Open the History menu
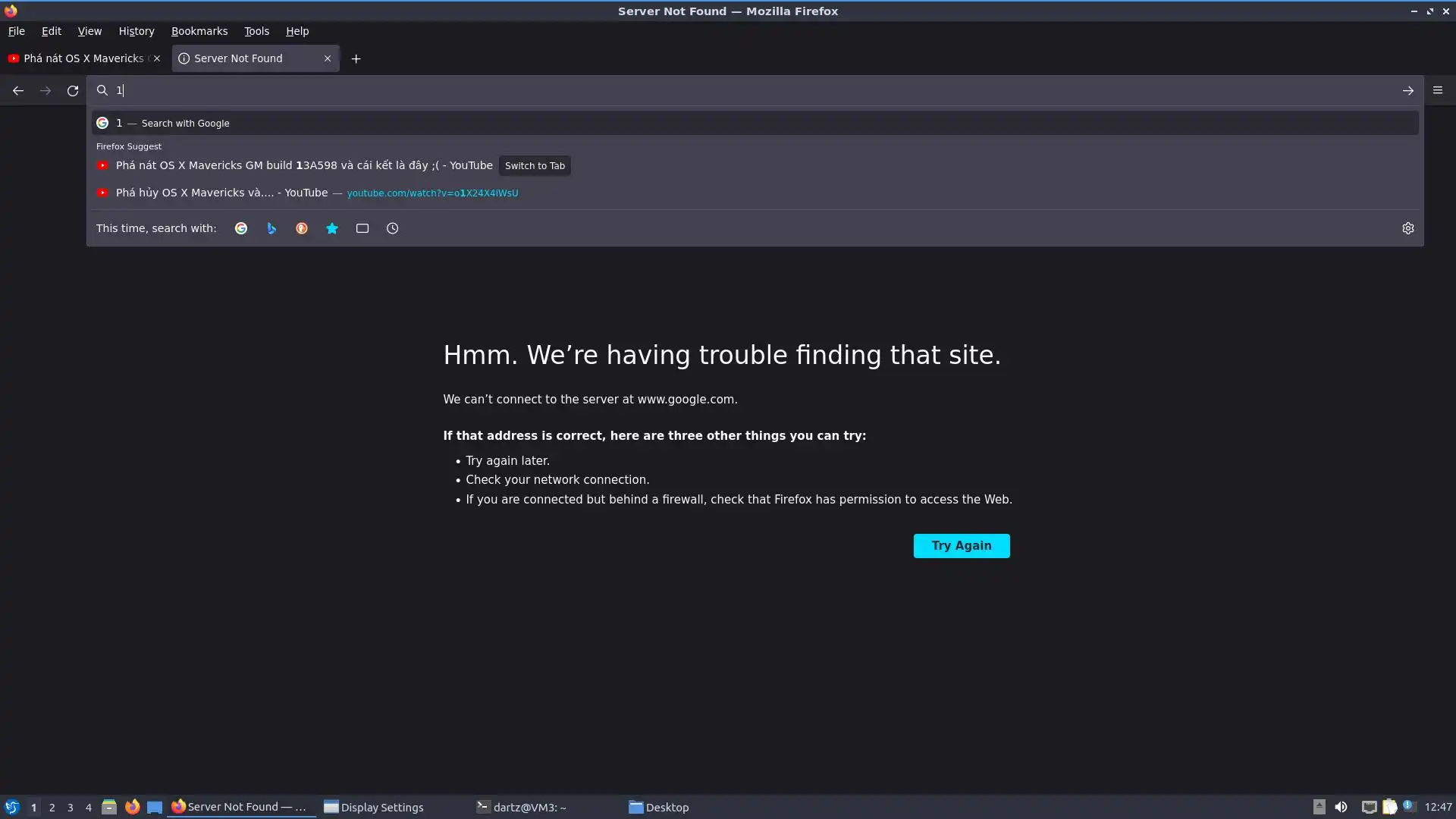Image resolution: width=1456 pixels, height=819 pixels. click(x=136, y=31)
